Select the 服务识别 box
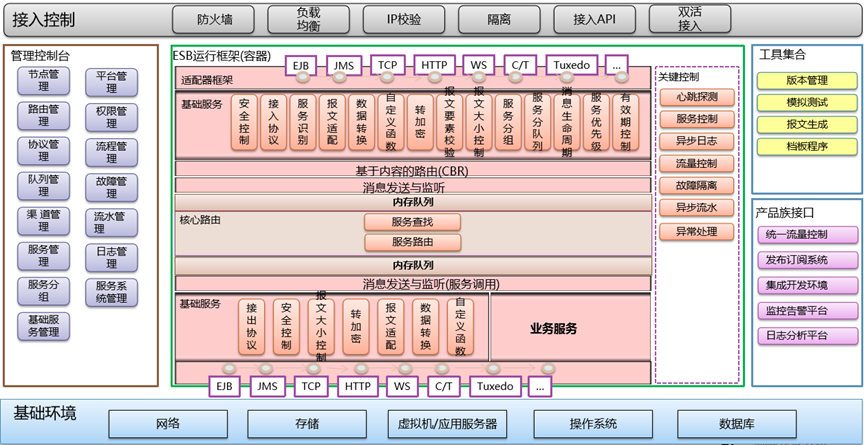Image resolution: width=864 pixels, height=445 pixels. coord(303,122)
